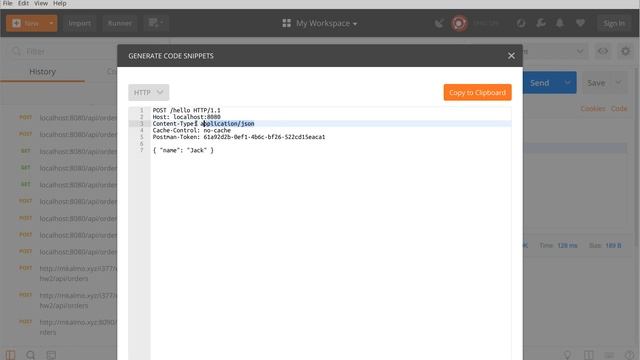This screenshot has width=640, height=360.
Task: Click the Postman-Token header line
Action: (x=239, y=137)
